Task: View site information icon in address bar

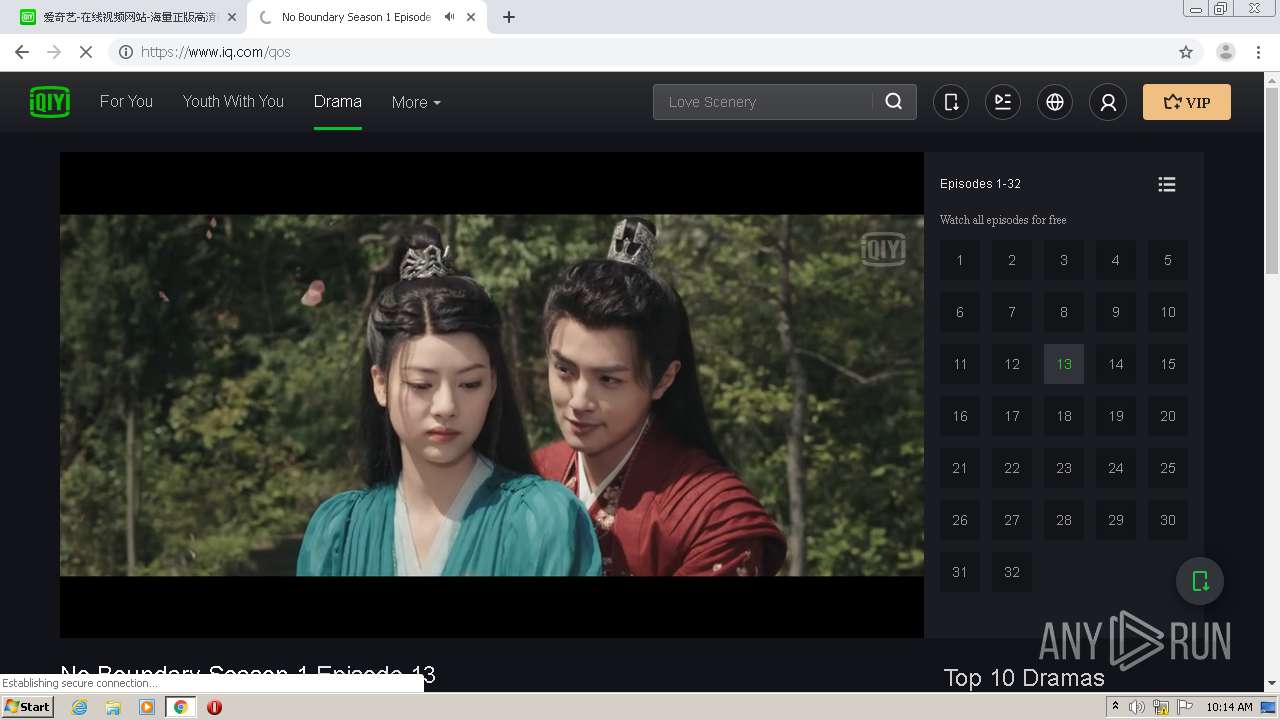Action: 126,52
